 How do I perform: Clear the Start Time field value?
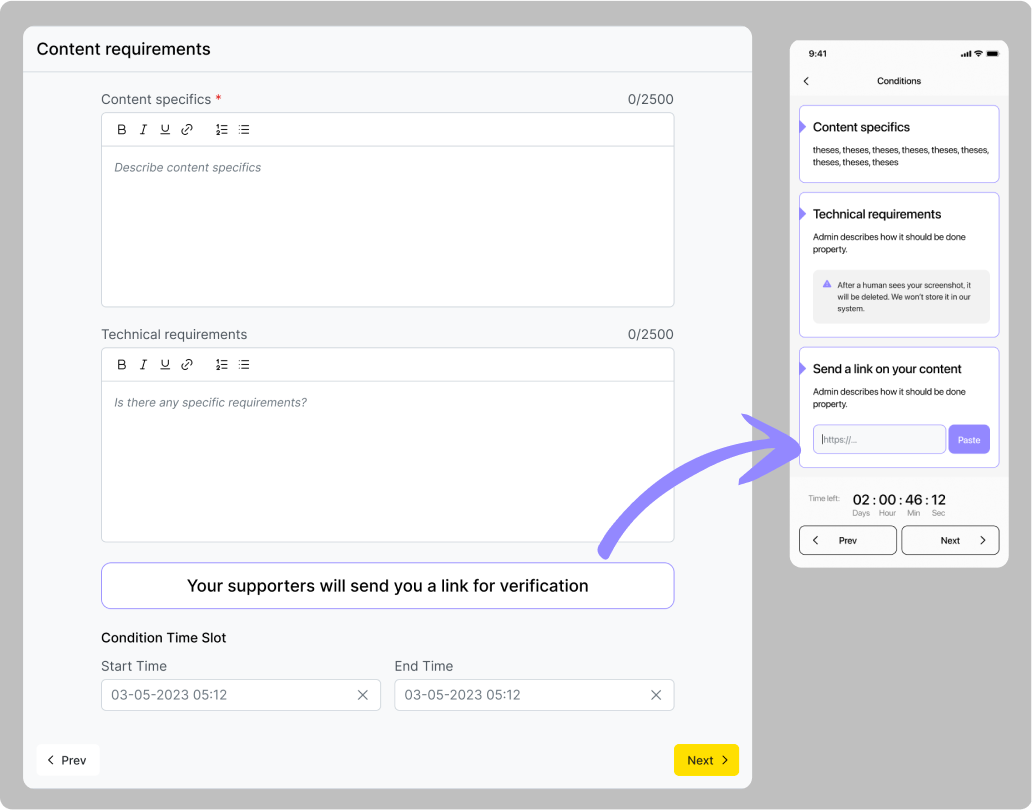[x=363, y=695]
